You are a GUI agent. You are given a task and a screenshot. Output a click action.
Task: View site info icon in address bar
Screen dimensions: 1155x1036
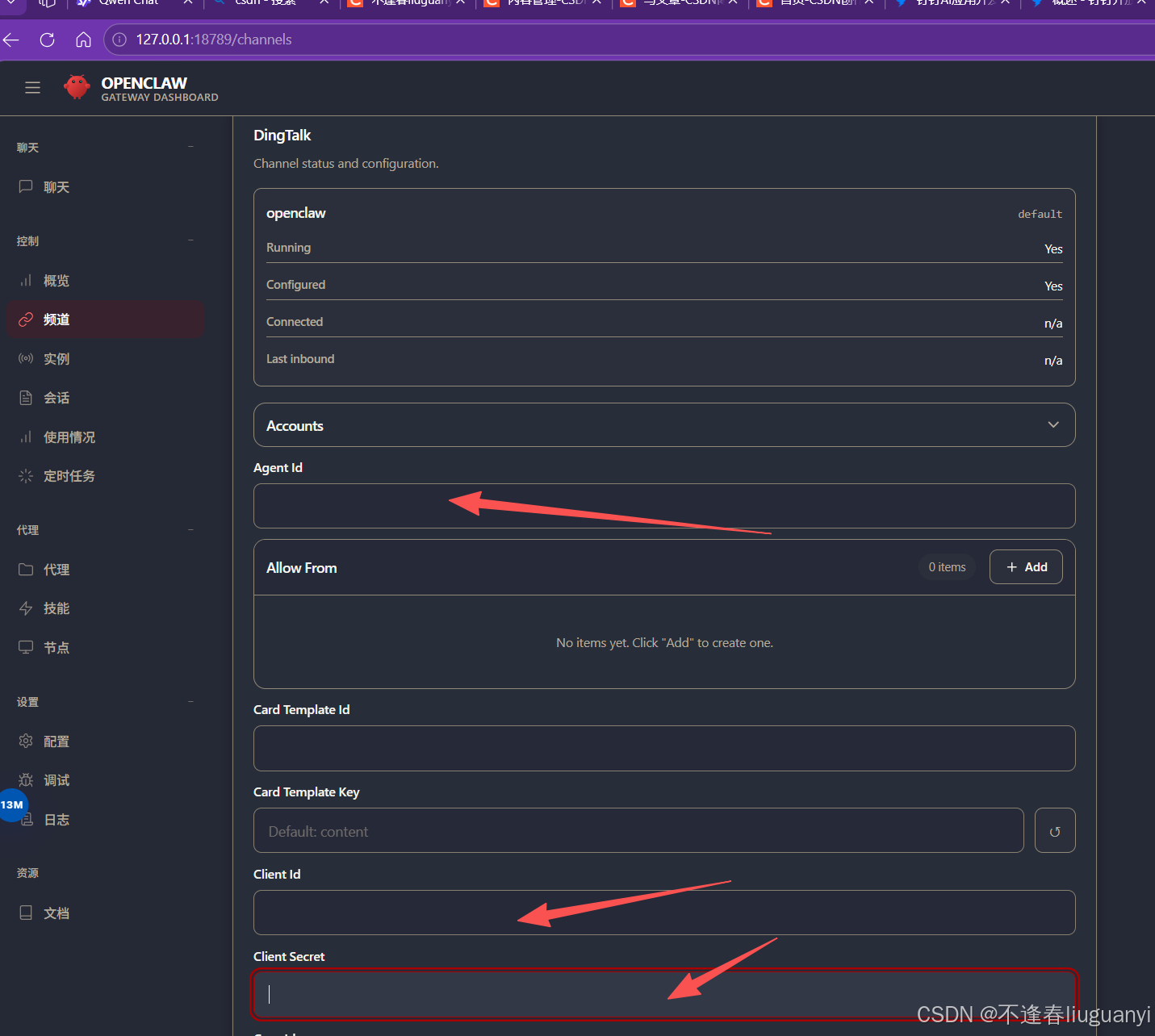click(119, 40)
